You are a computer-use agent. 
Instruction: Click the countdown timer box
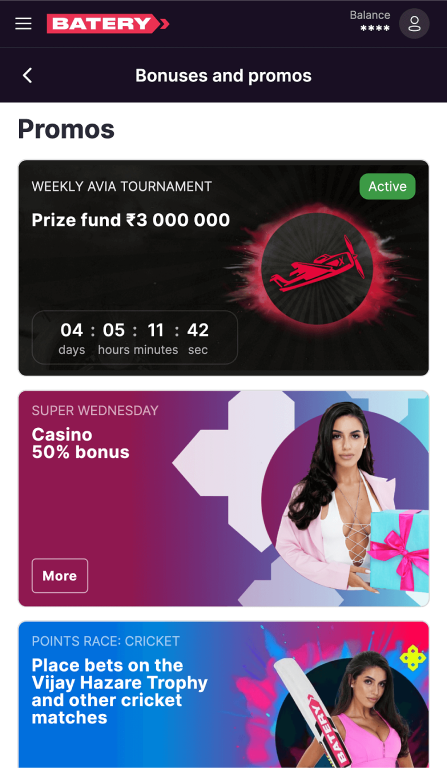[x=135, y=337]
